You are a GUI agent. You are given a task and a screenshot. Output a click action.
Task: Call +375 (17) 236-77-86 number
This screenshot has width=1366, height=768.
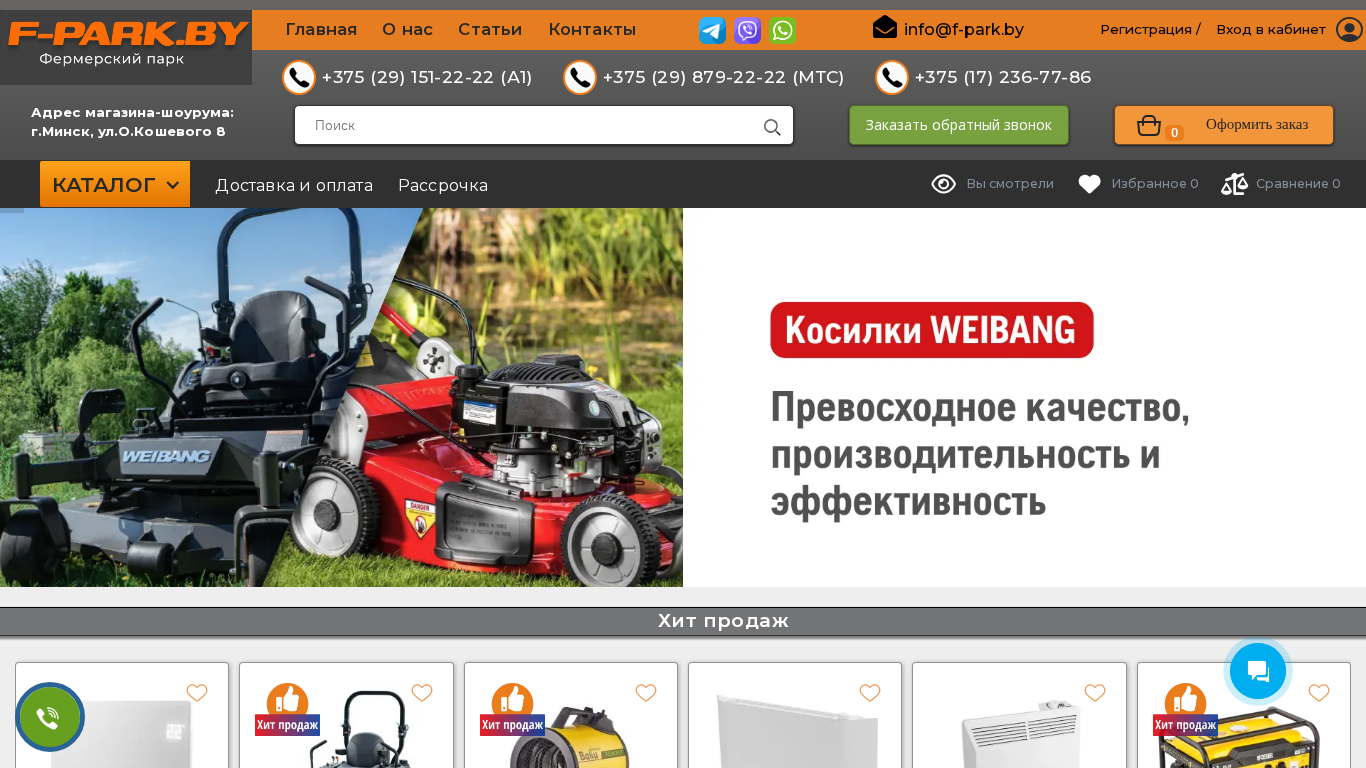tap(1003, 77)
